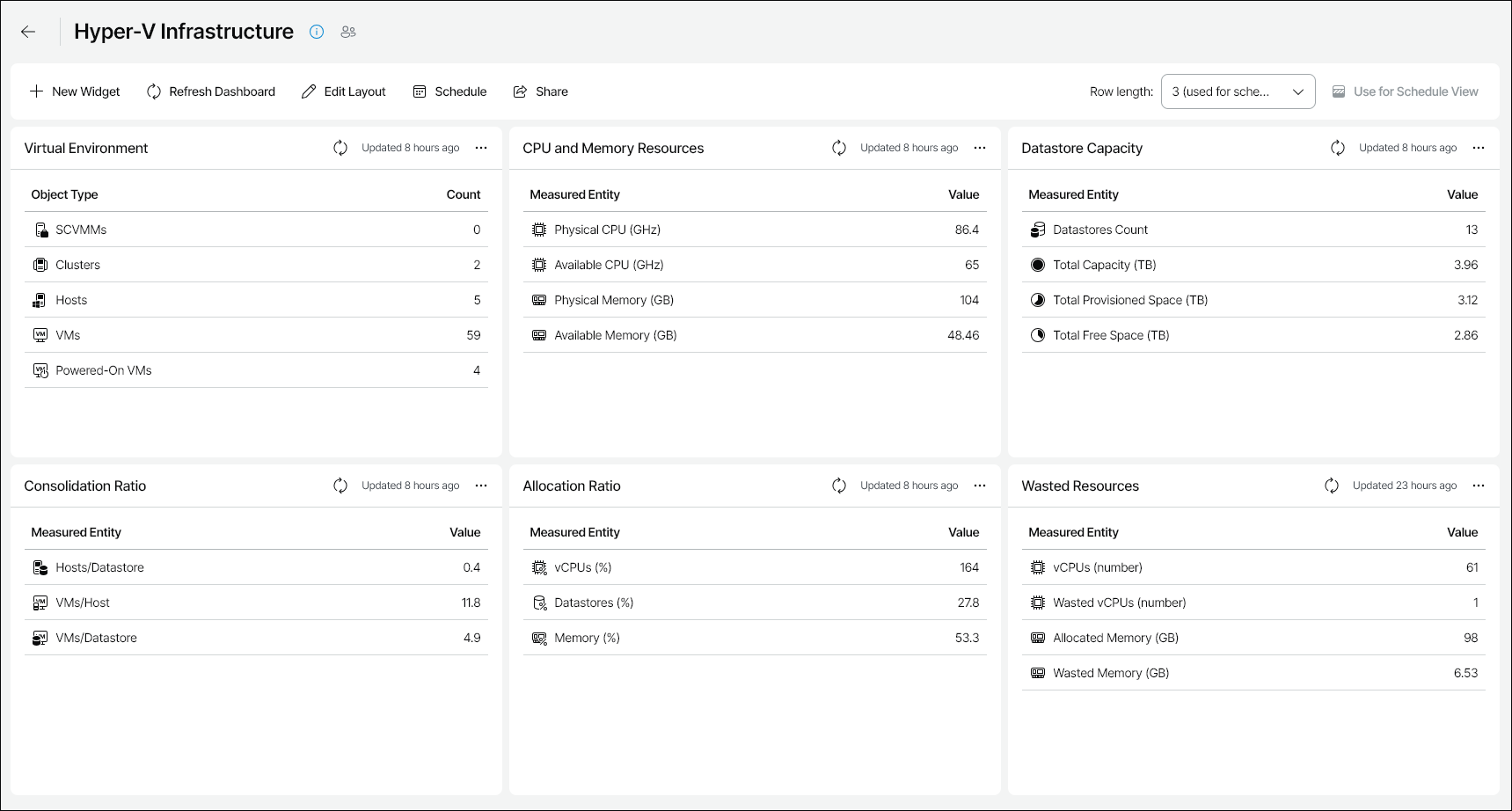Click the Physical CPU value 86.4
This screenshot has width=1512, height=811.
967,230
